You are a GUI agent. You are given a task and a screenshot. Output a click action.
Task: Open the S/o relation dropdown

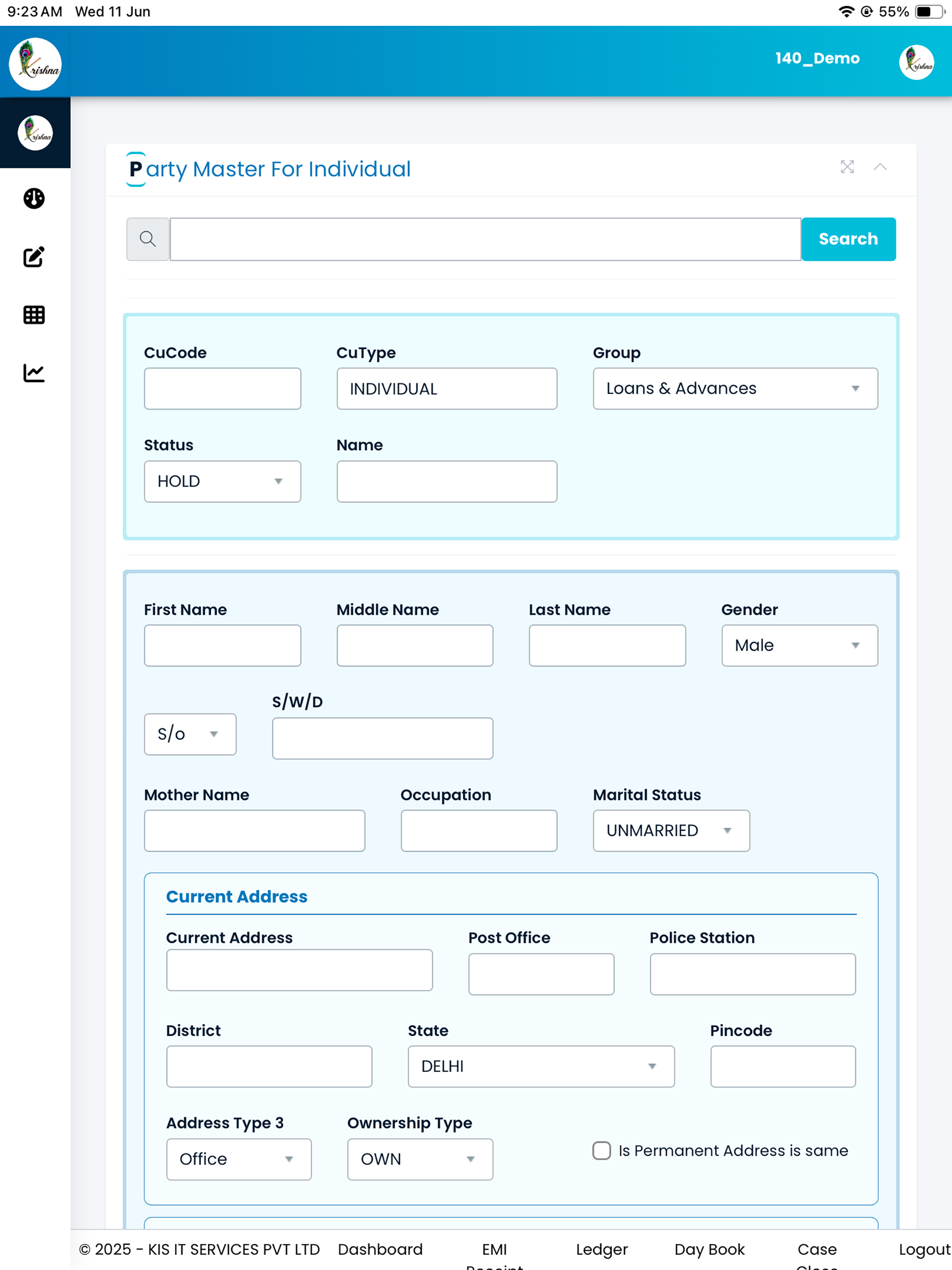[190, 734]
